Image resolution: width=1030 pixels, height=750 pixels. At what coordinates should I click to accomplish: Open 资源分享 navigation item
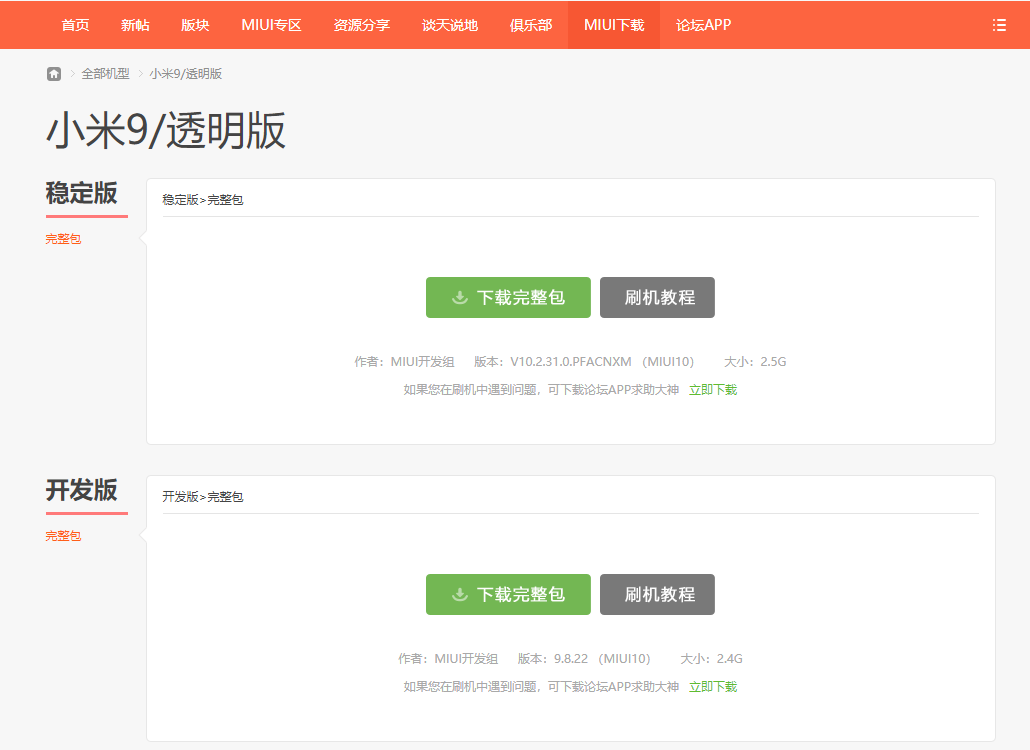362,25
